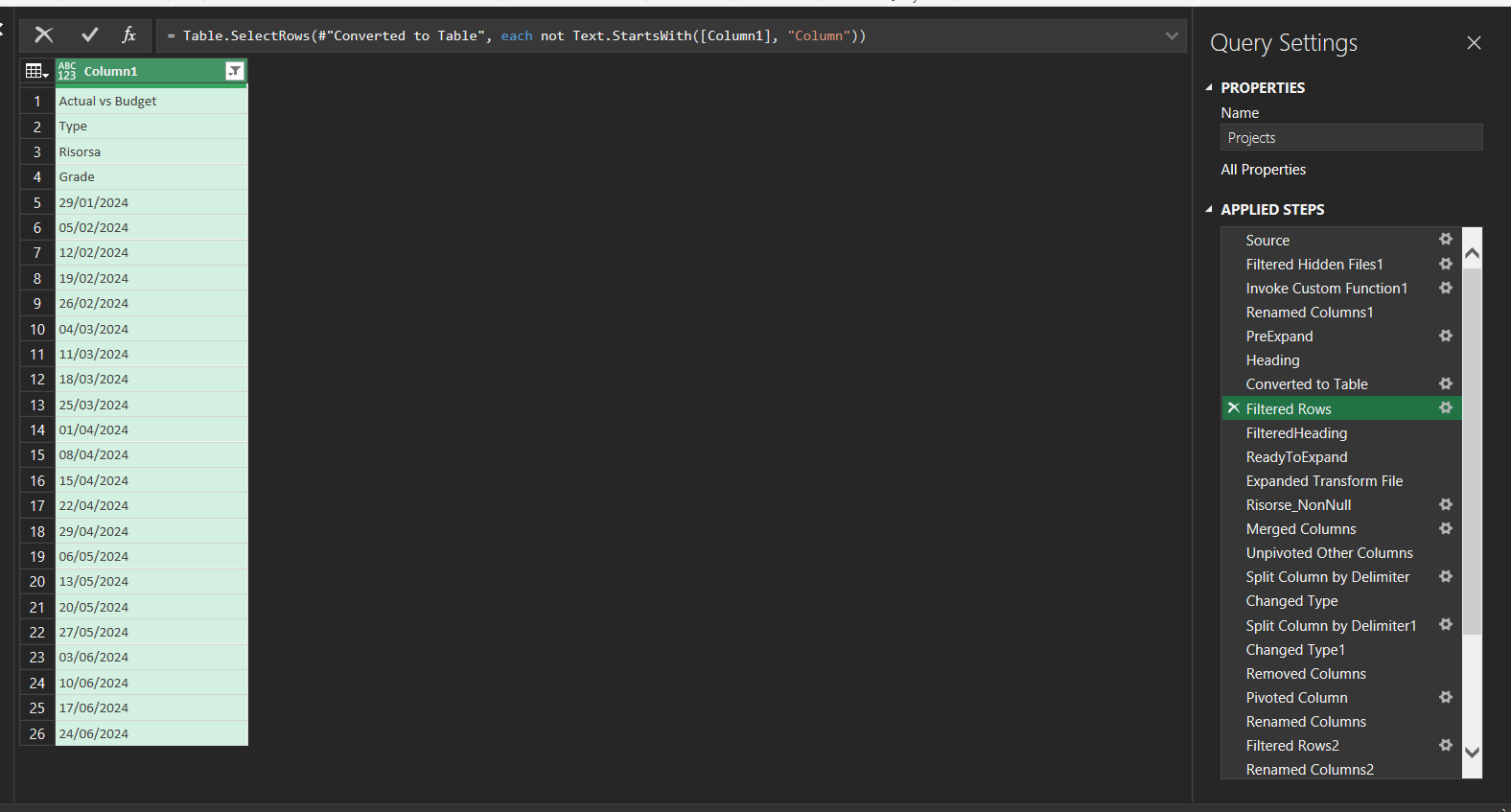Confirm the formula with the checkmark icon
This screenshot has width=1511, height=812.
tap(90, 35)
